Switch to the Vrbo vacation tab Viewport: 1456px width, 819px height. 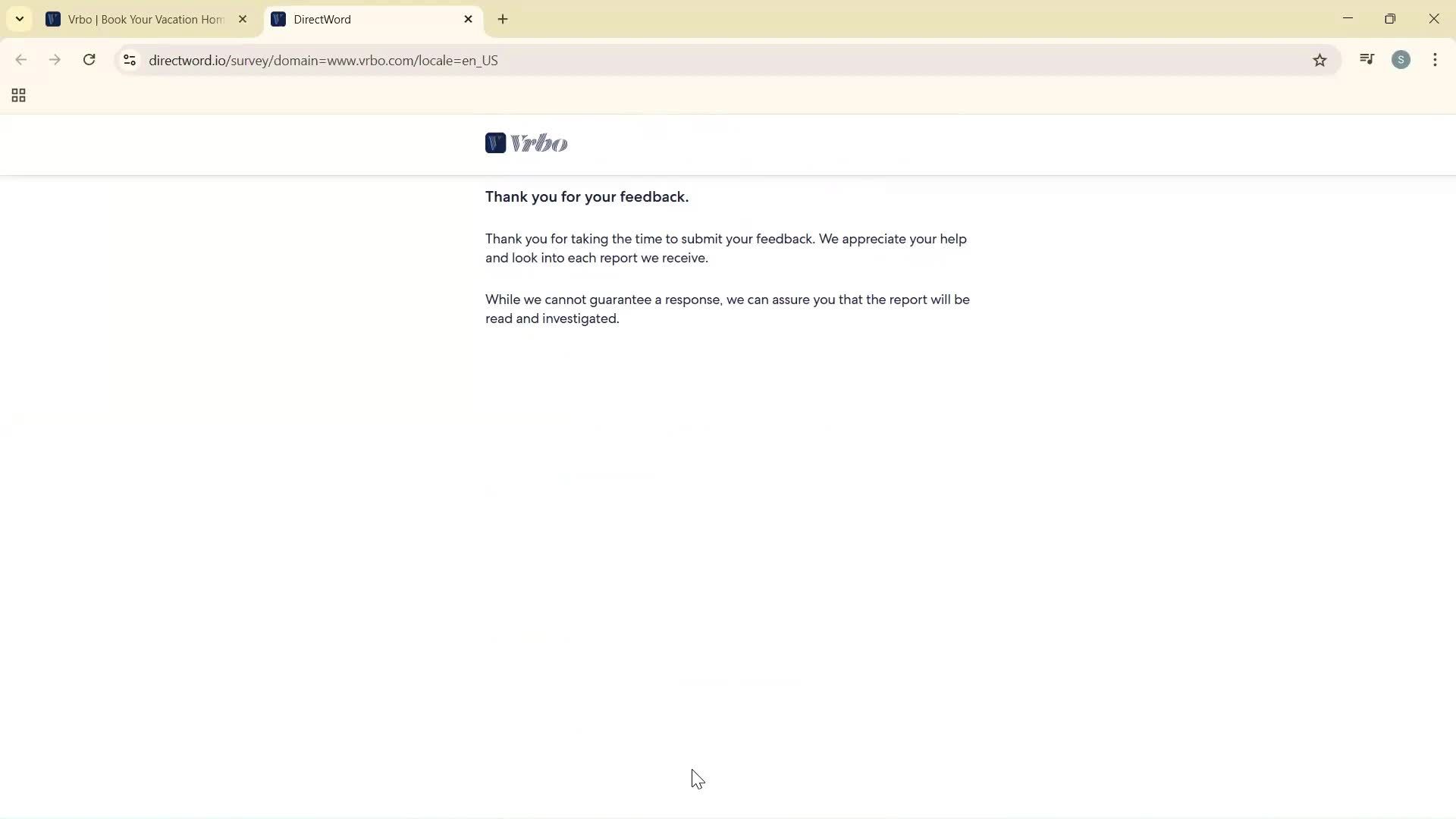tap(136, 19)
